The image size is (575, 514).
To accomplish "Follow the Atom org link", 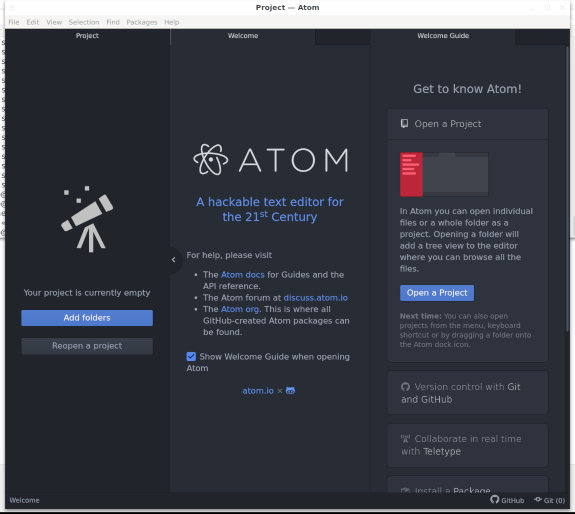I will tap(240, 309).
